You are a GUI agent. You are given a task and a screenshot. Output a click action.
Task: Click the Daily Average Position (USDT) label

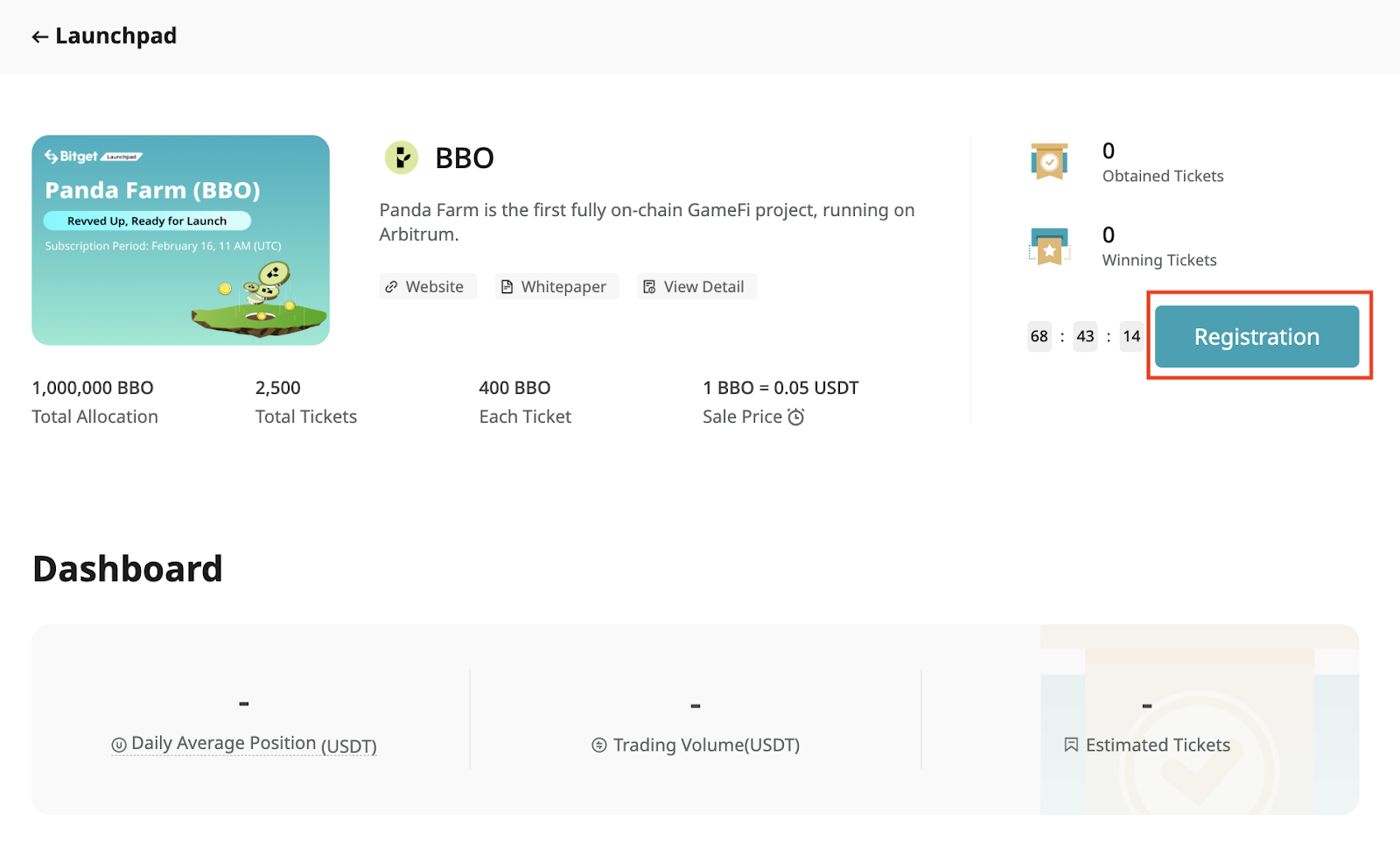coord(254,744)
